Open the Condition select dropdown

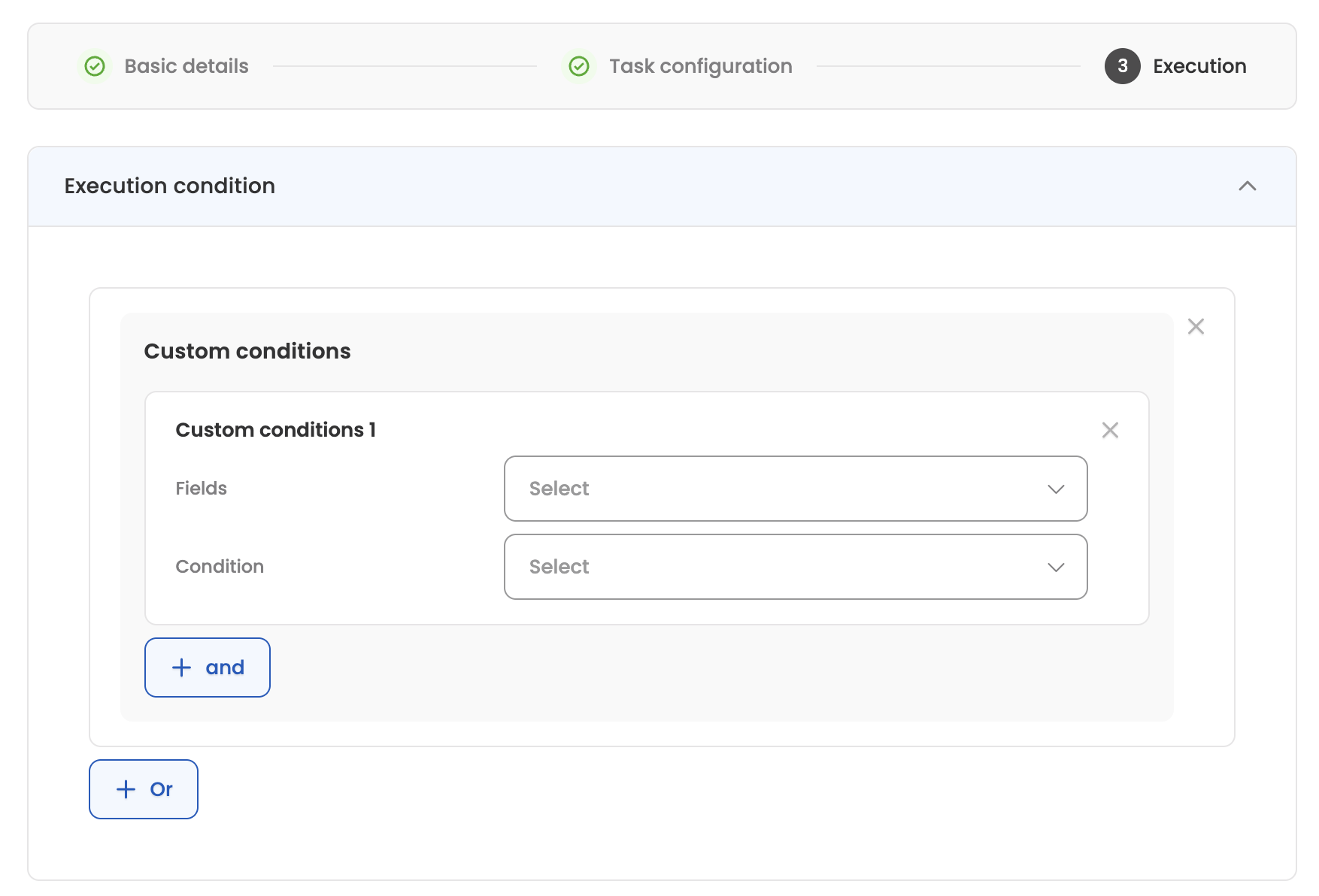782,567
